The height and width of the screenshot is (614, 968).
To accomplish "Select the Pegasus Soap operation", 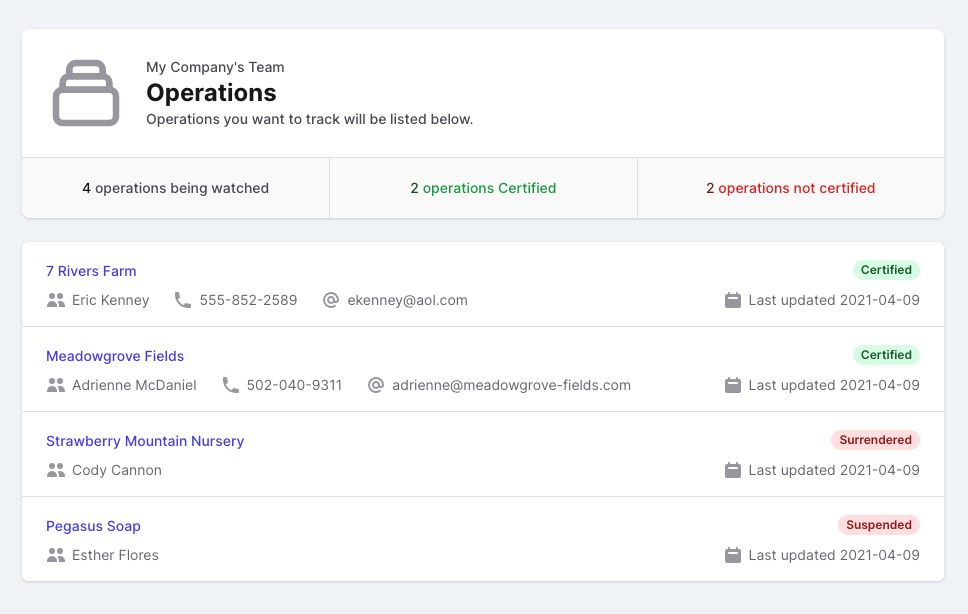I will [x=93, y=526].
